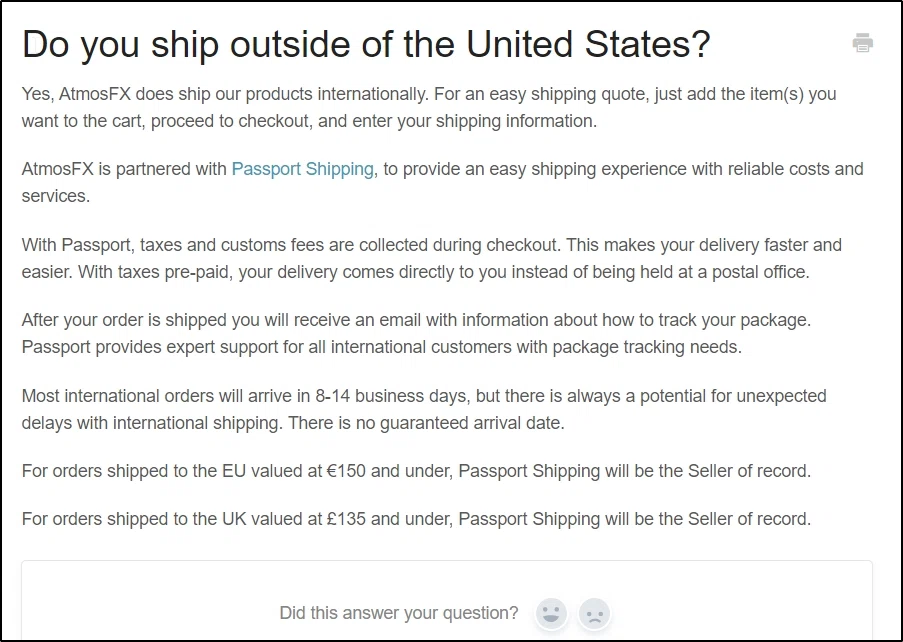Click the smiley rating on the left

549,614
